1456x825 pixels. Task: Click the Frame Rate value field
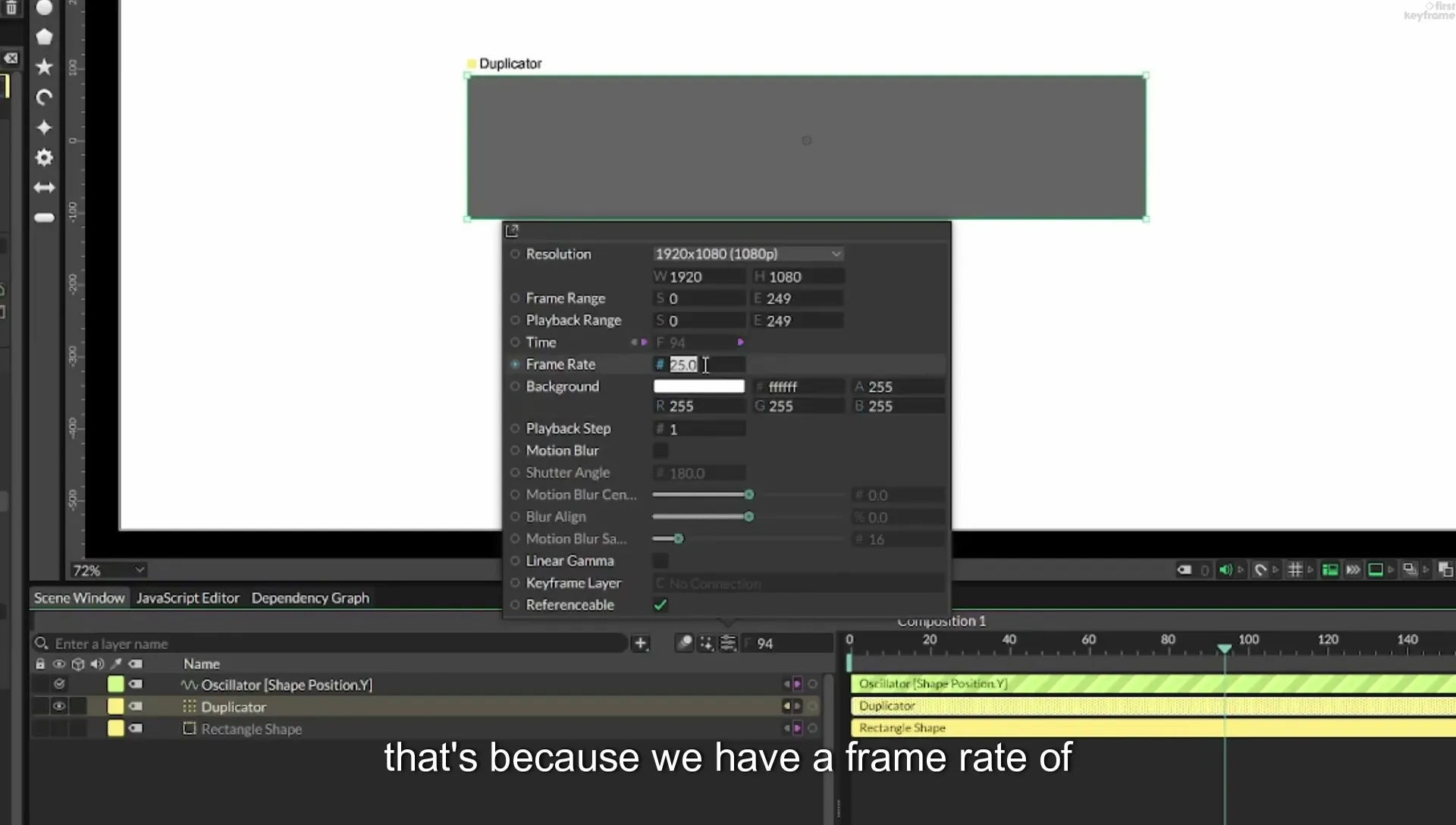click(699, 365)
